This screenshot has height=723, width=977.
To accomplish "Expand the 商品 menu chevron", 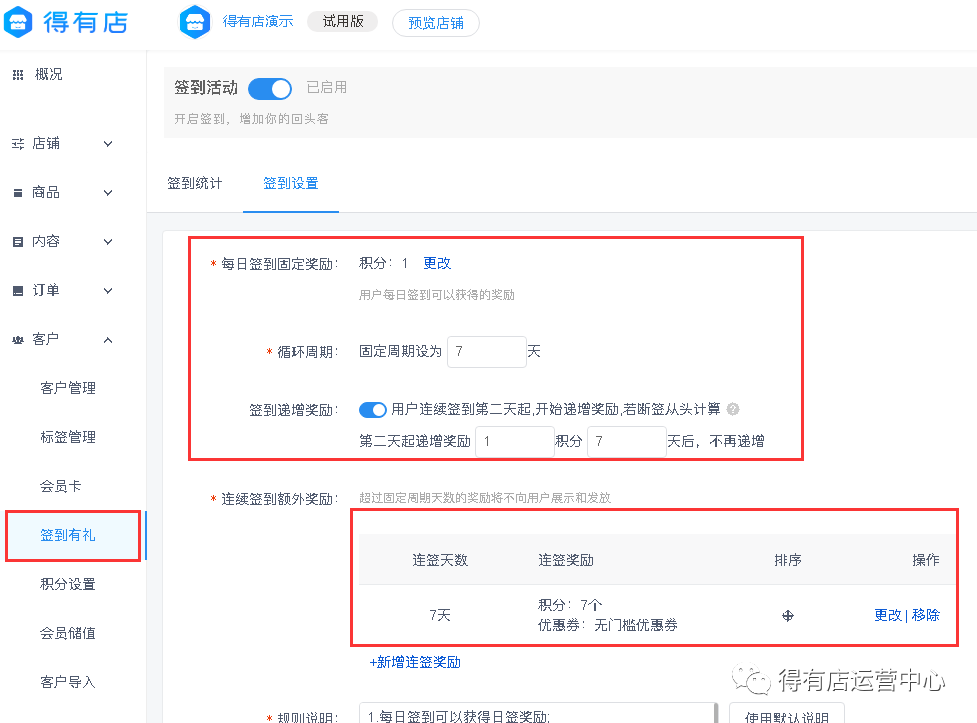I will (108, 193).
